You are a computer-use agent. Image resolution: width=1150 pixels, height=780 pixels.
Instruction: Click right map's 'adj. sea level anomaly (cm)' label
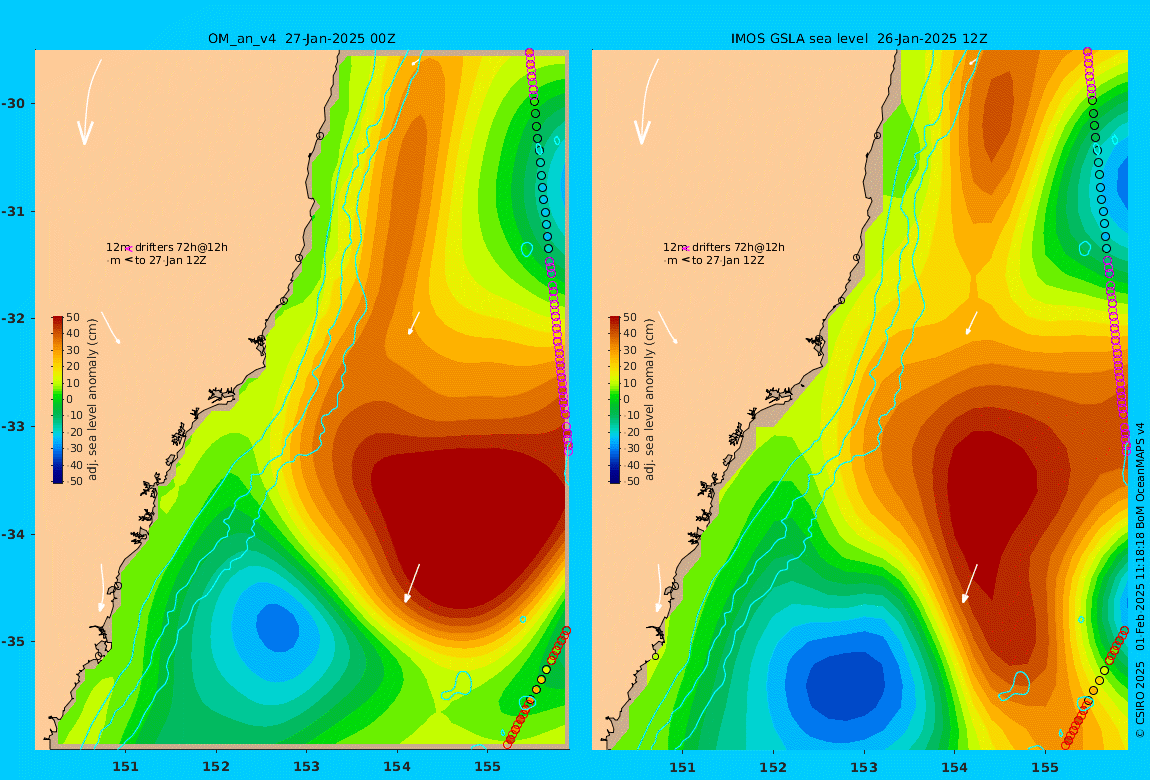point(649,400)
